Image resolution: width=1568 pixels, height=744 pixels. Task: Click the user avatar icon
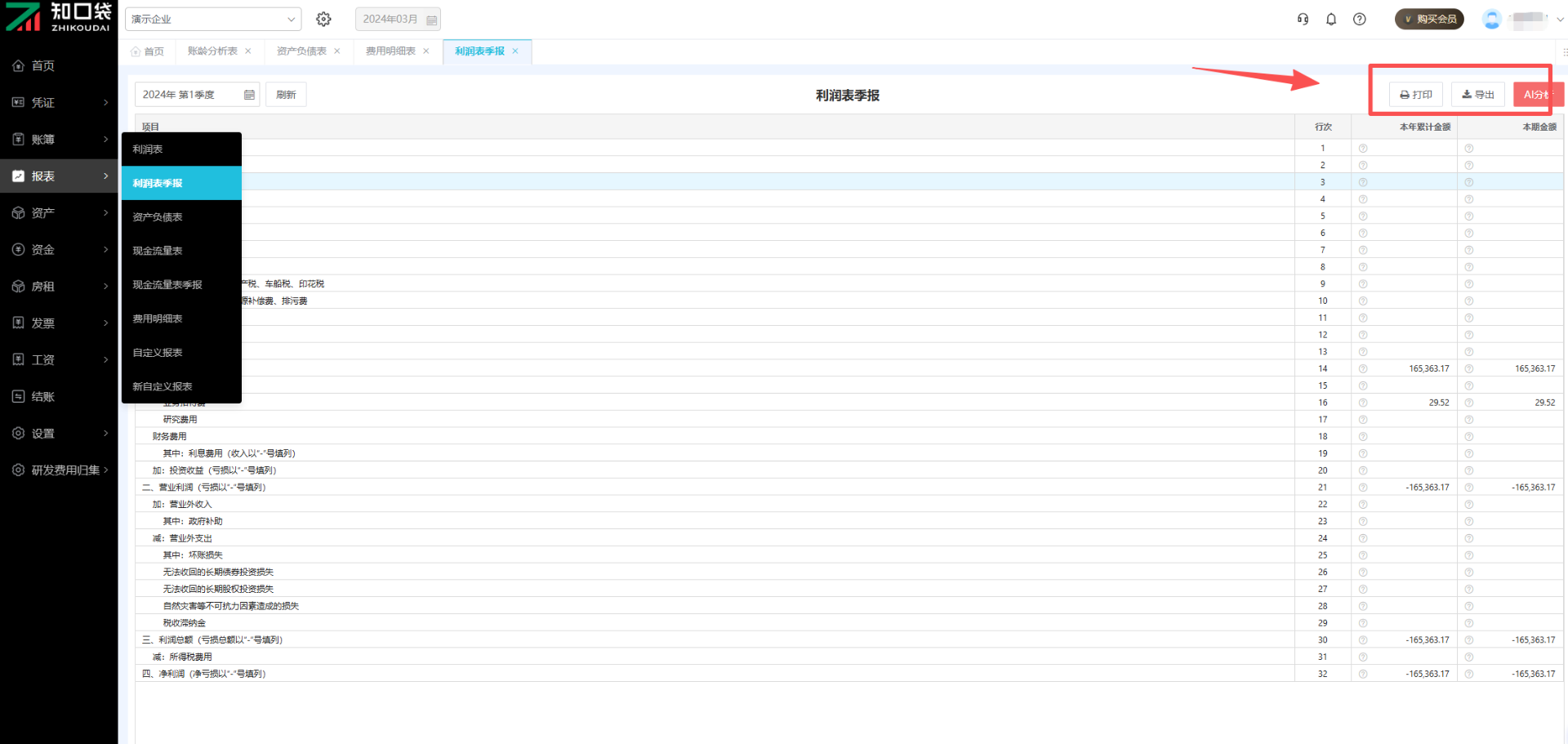(1491, 19)
